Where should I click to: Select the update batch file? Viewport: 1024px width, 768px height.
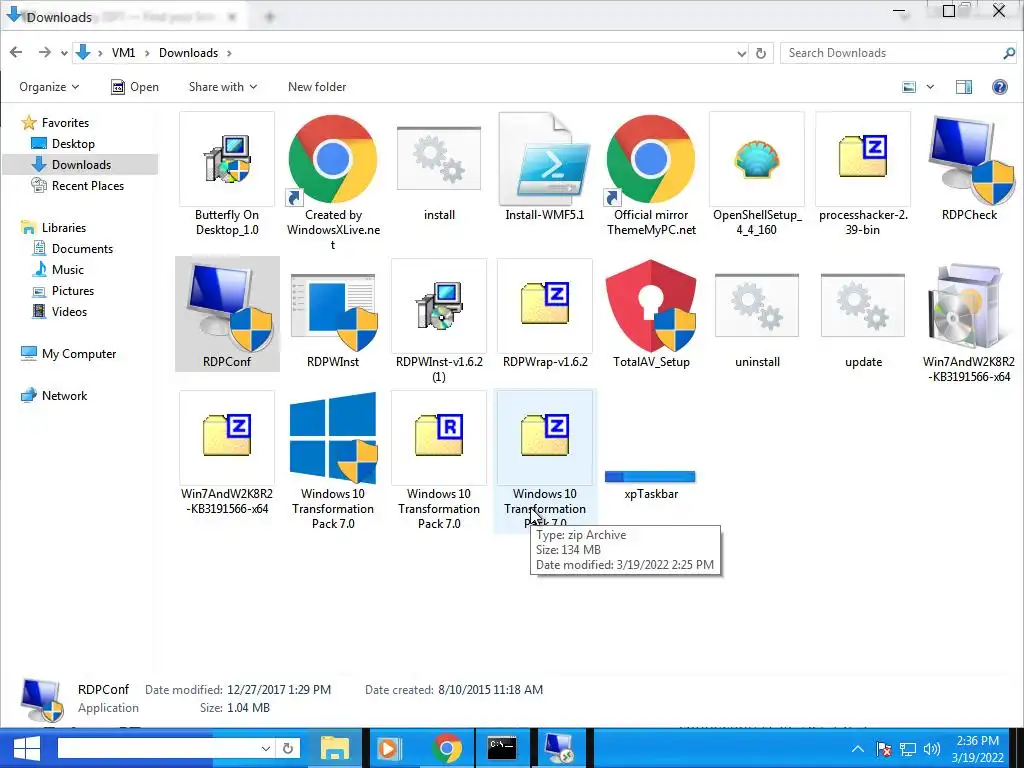863,306
